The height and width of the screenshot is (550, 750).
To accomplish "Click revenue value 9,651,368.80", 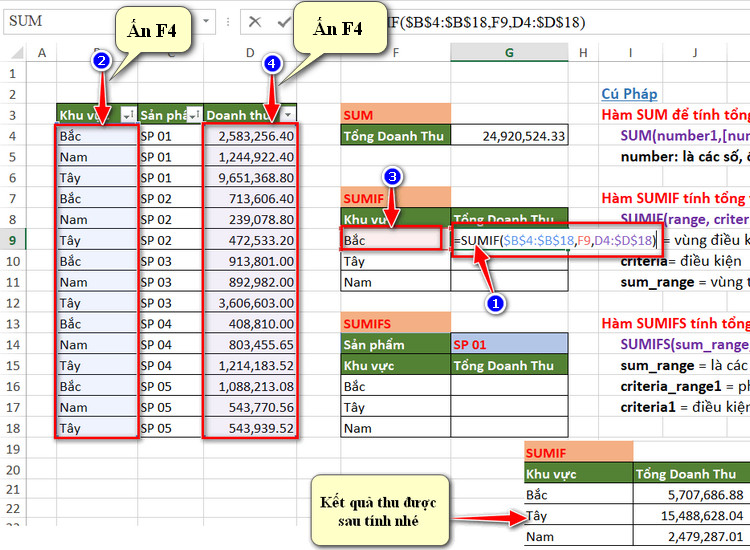I will click(x=250, y=178).
